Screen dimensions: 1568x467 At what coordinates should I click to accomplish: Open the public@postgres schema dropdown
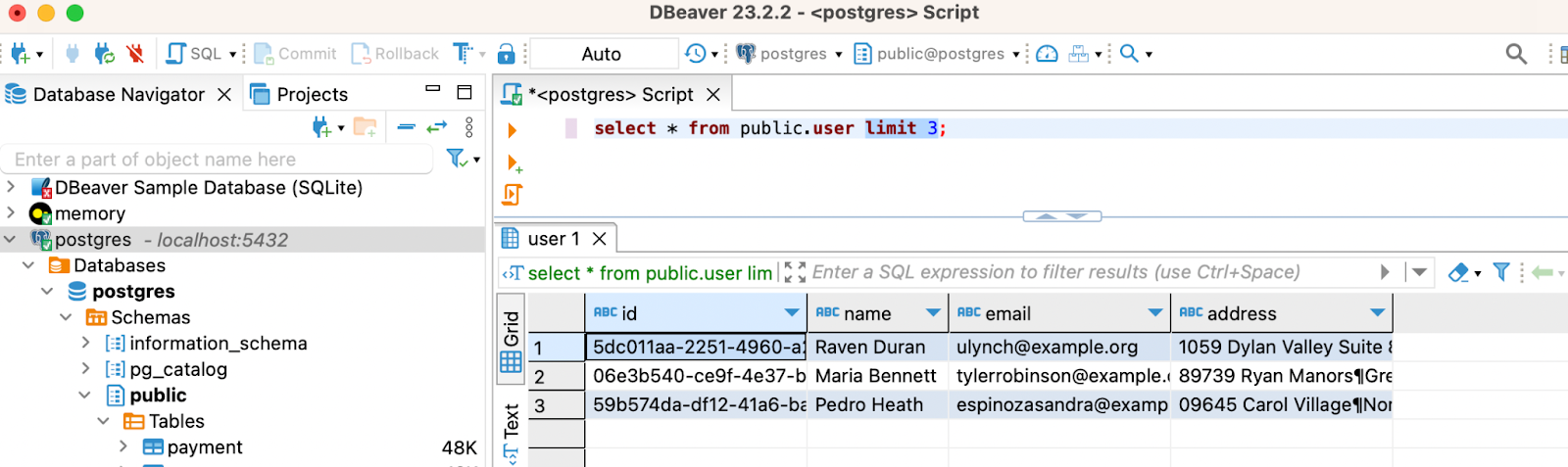939,54
